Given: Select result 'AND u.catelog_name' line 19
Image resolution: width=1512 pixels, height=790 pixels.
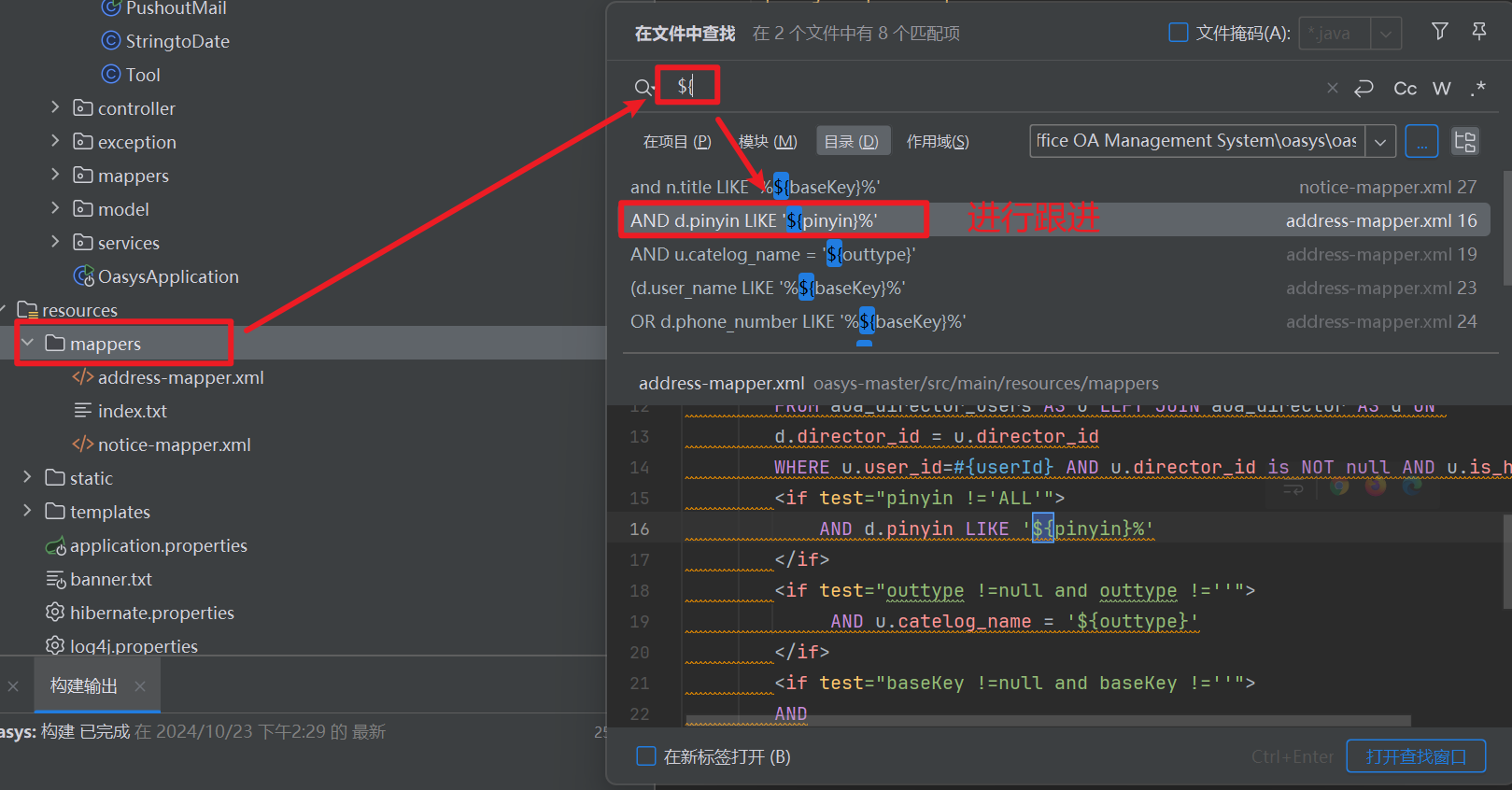Looking at the screenshot, I should (x=1053, y=254).
